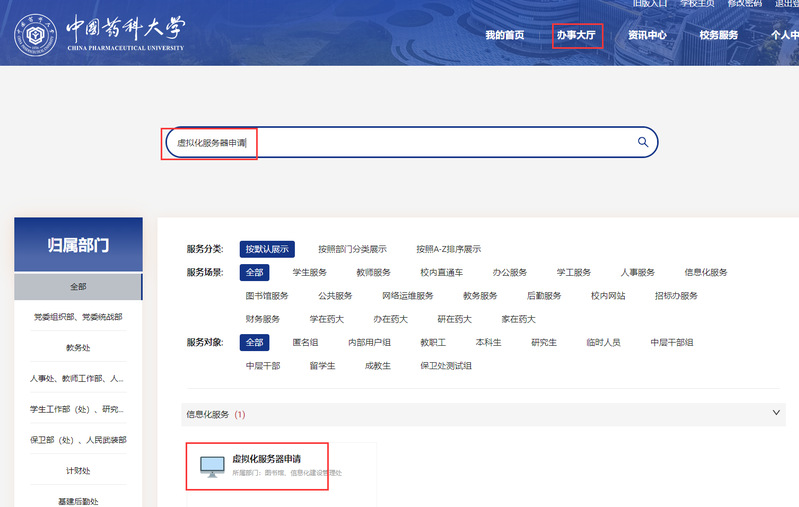
Task: Select 计划处 from department list
Action: tap(78, 470)
